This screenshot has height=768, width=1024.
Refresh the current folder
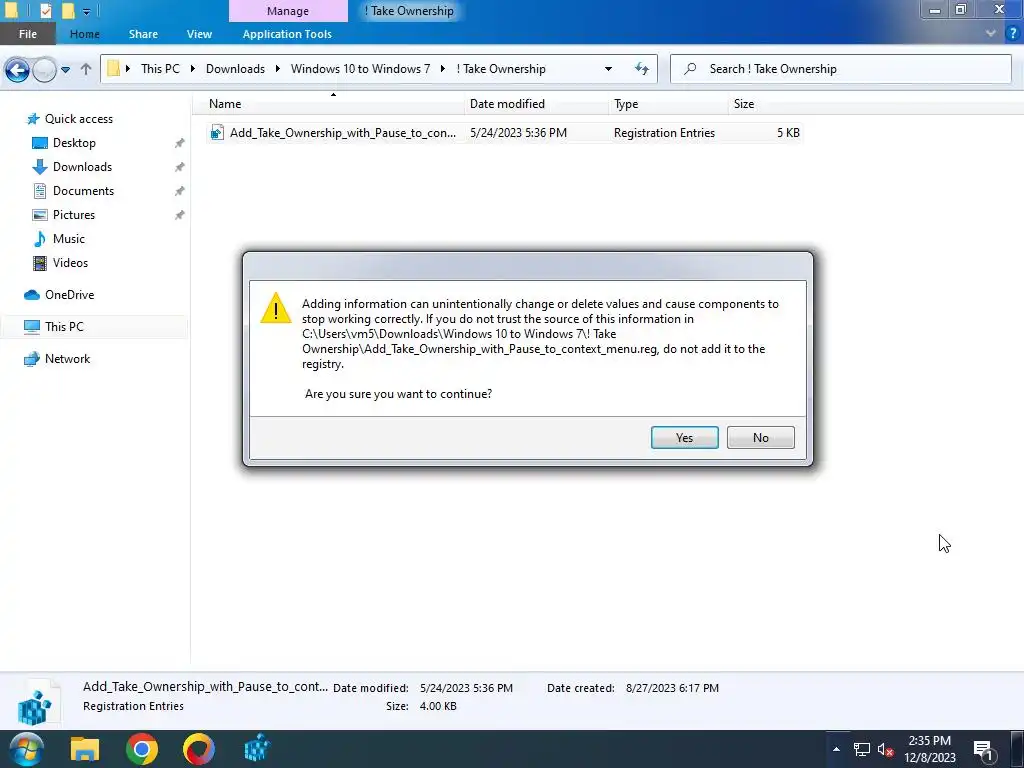tap(641, 69)
